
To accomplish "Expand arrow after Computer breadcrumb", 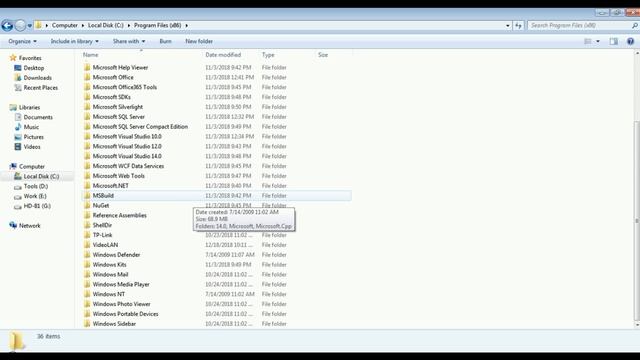I will click(83, 25).
